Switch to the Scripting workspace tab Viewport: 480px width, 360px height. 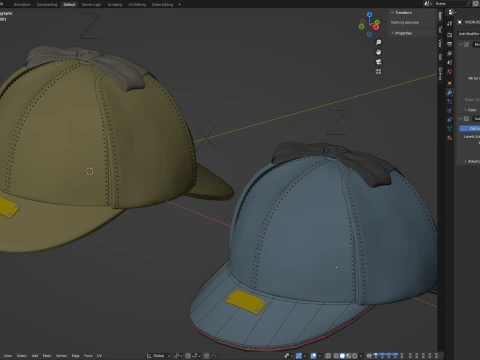point(115,4)
